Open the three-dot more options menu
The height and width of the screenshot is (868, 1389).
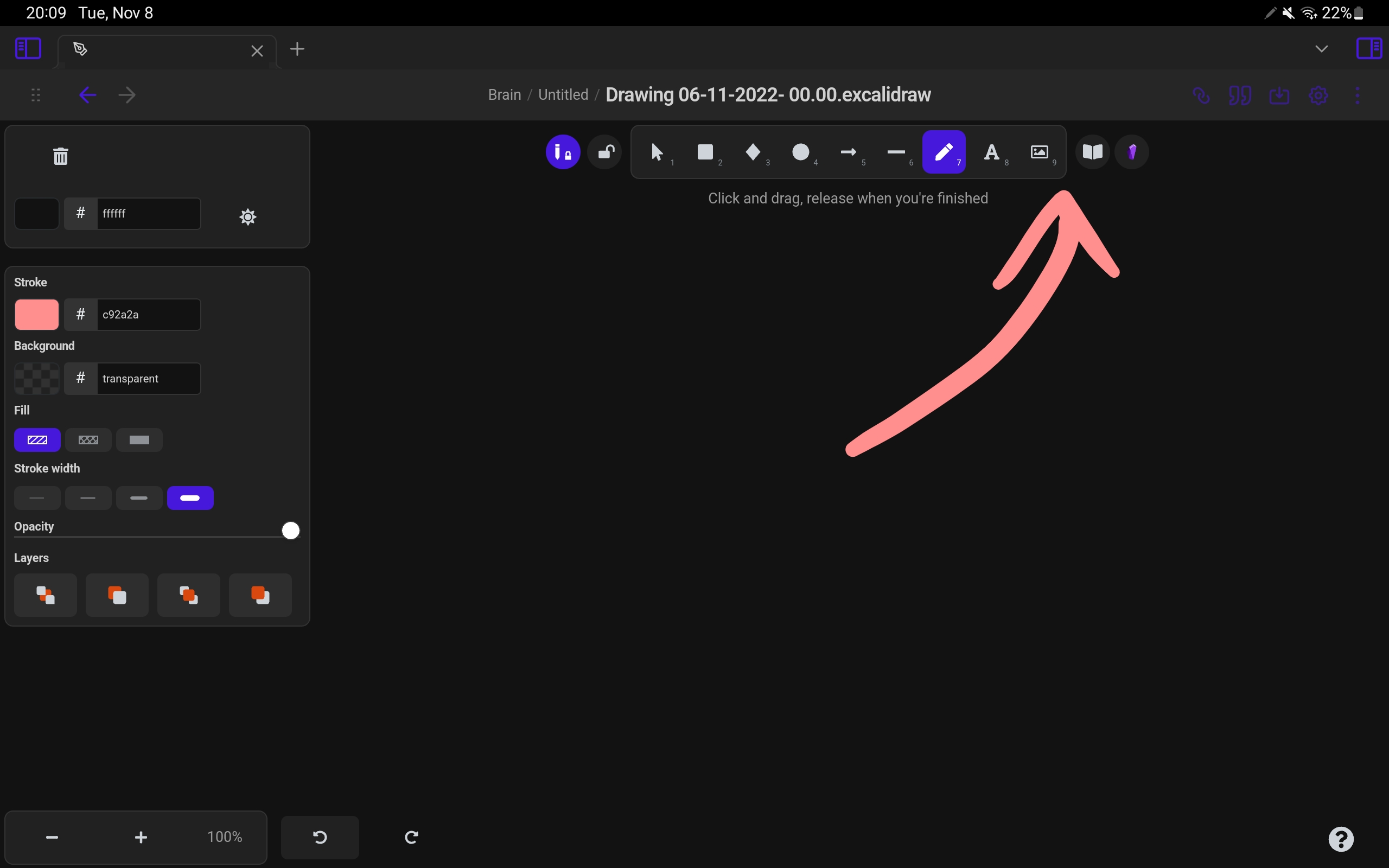[1358, 95]
